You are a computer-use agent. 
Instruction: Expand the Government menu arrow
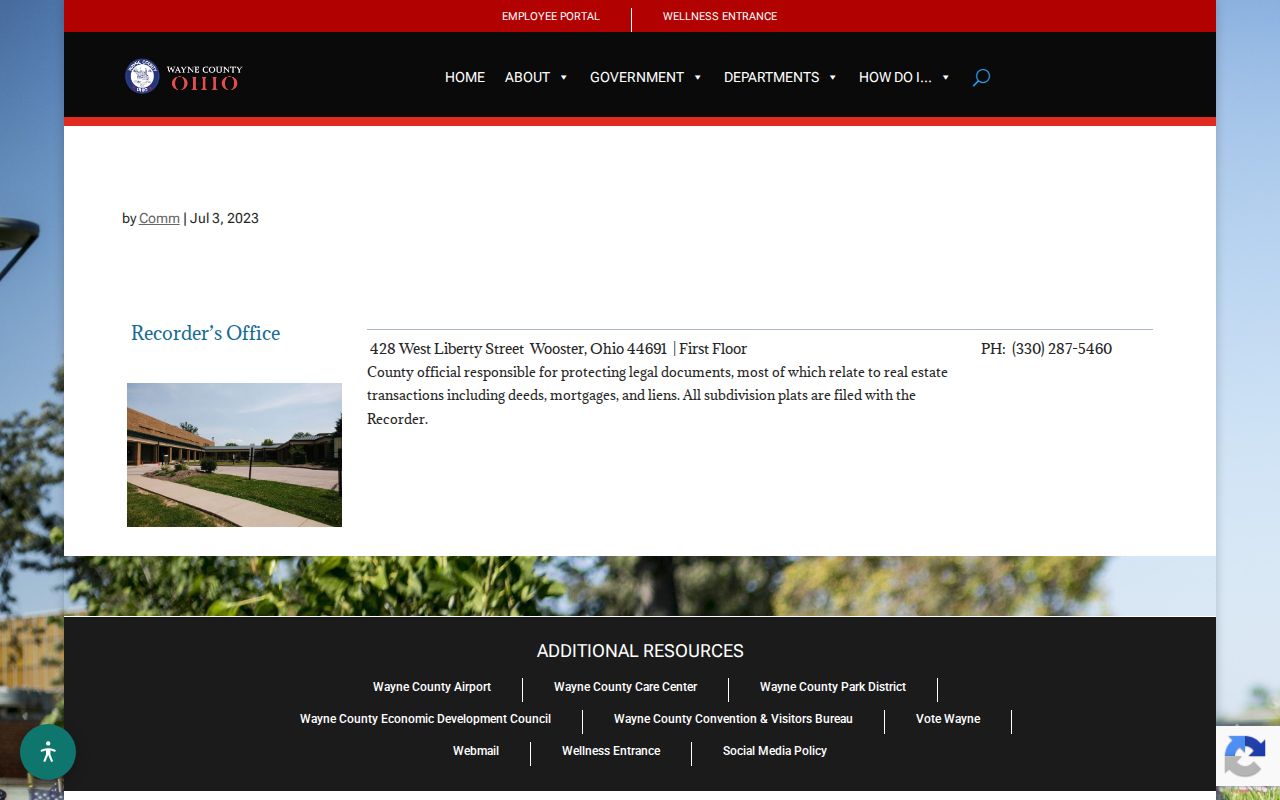click(698, 78)
